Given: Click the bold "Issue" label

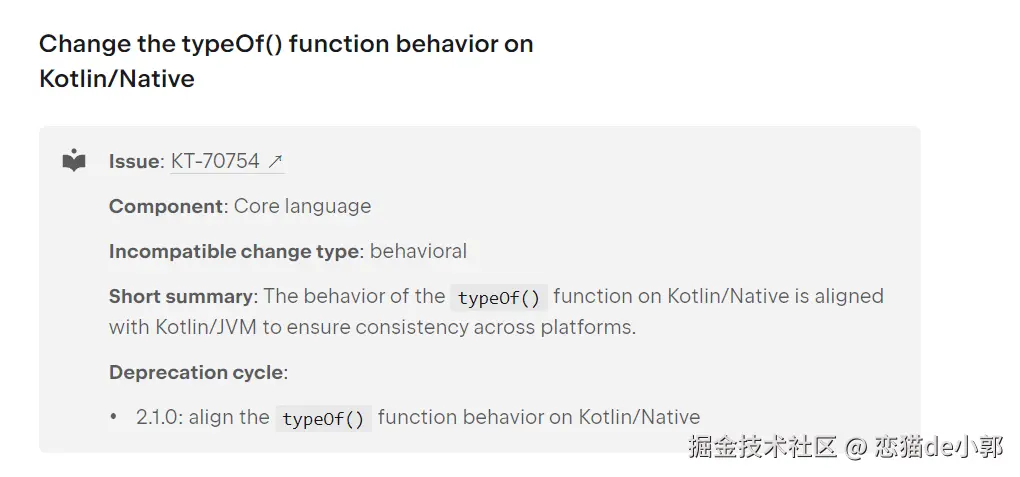Looking at the screenshot, I should point(134,161).
